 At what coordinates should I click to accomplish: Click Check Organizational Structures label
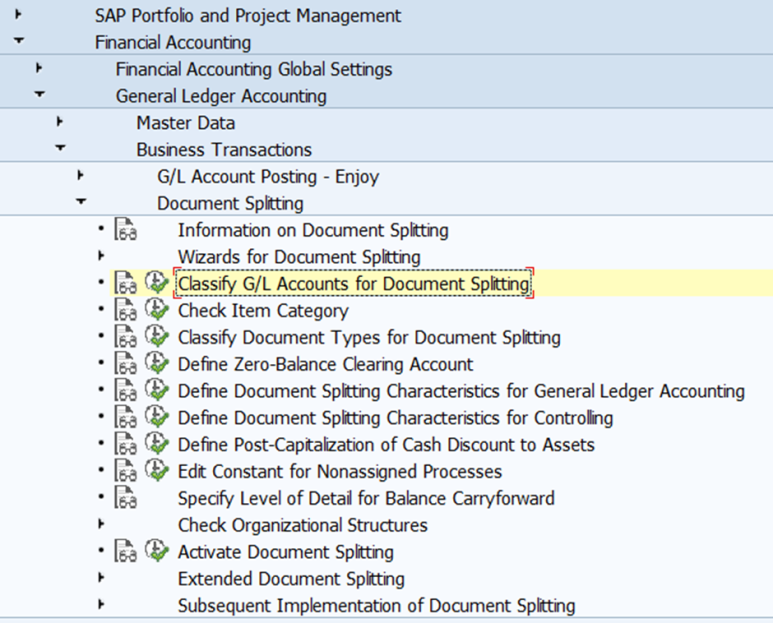coord(303,525)
